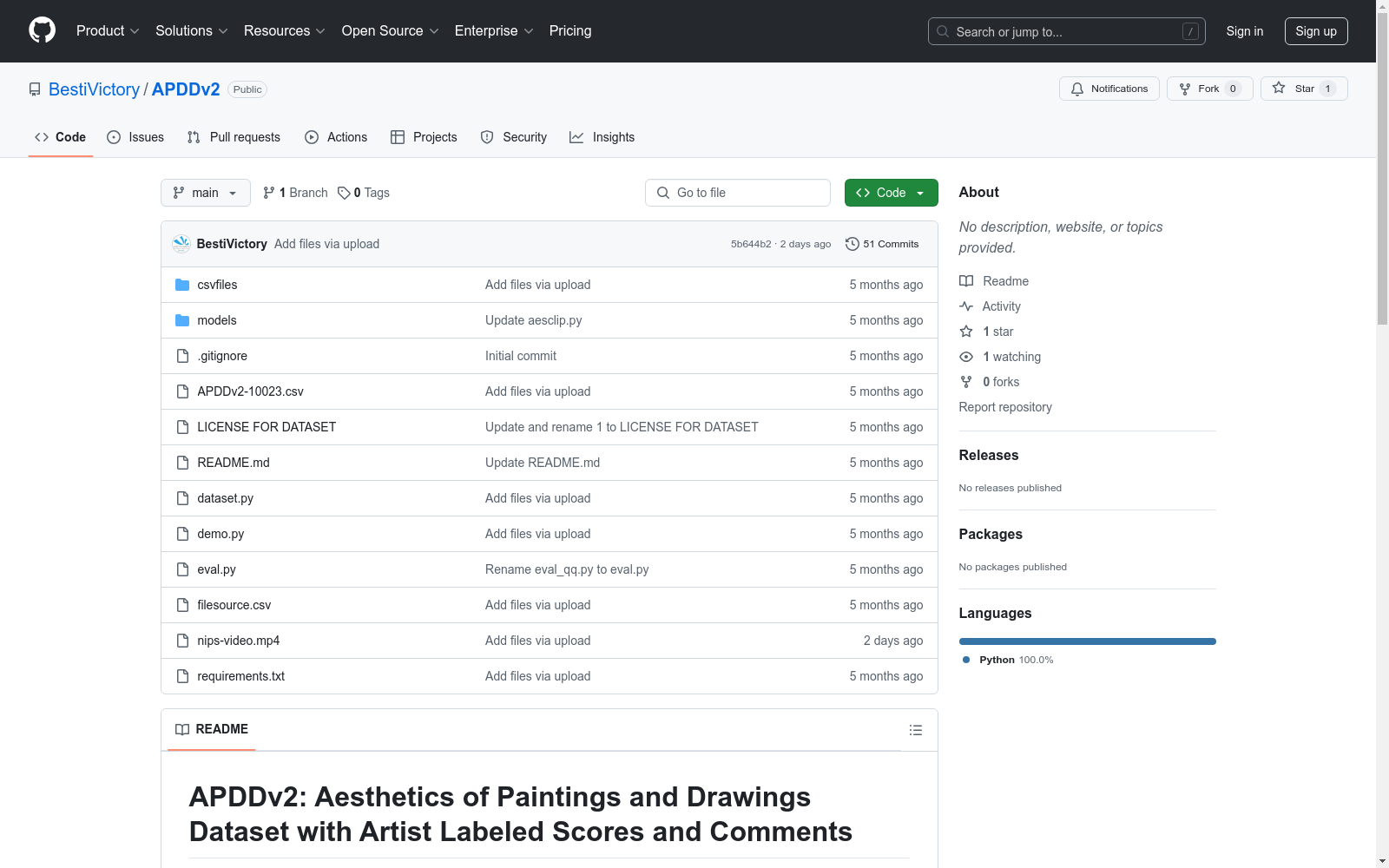Click the commits history clock icon

point(852,244)
